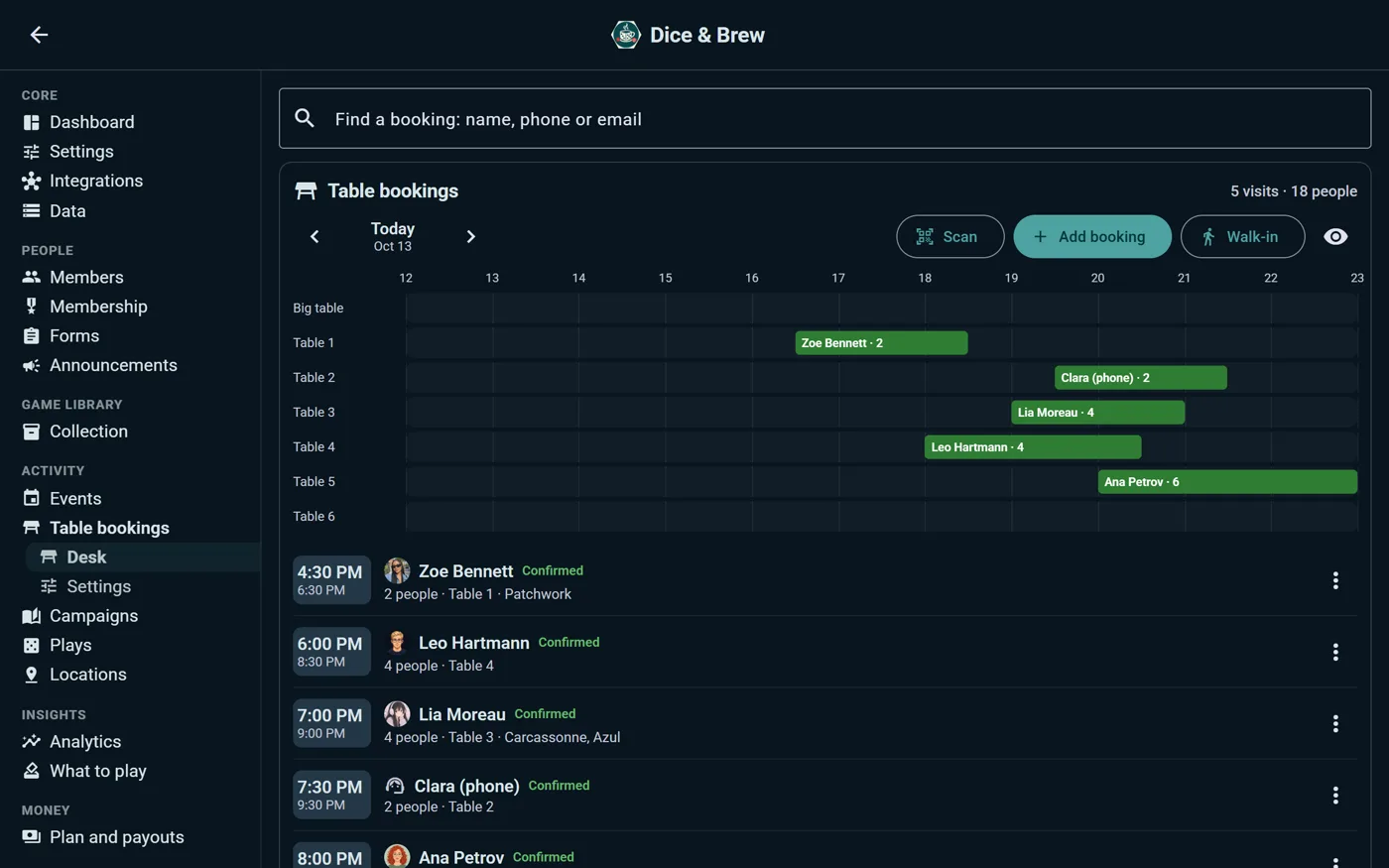1389x868 pixels.
Task: Click the What to play icon
Action: 32,771
